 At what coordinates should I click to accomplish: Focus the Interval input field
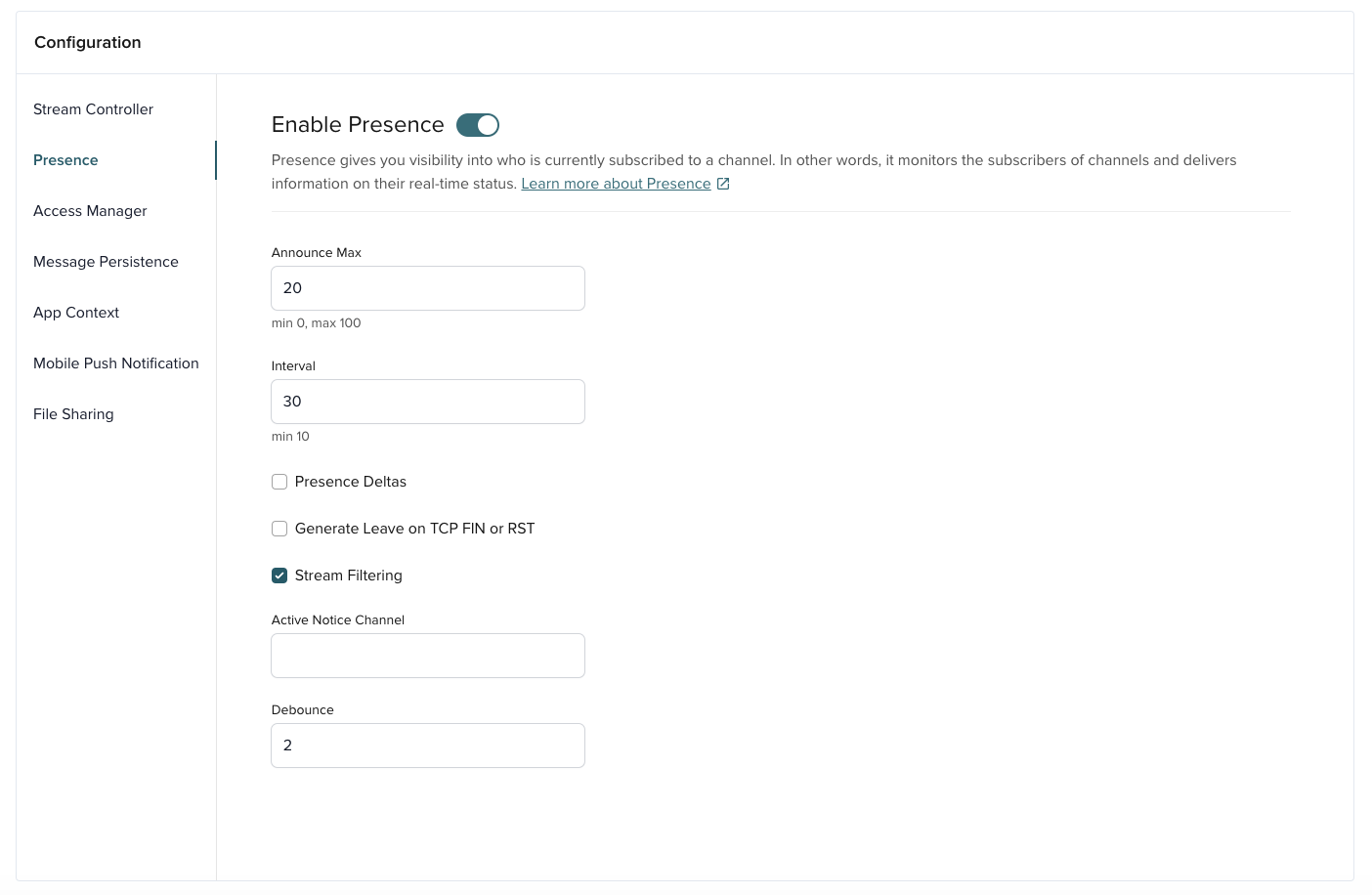428,402
